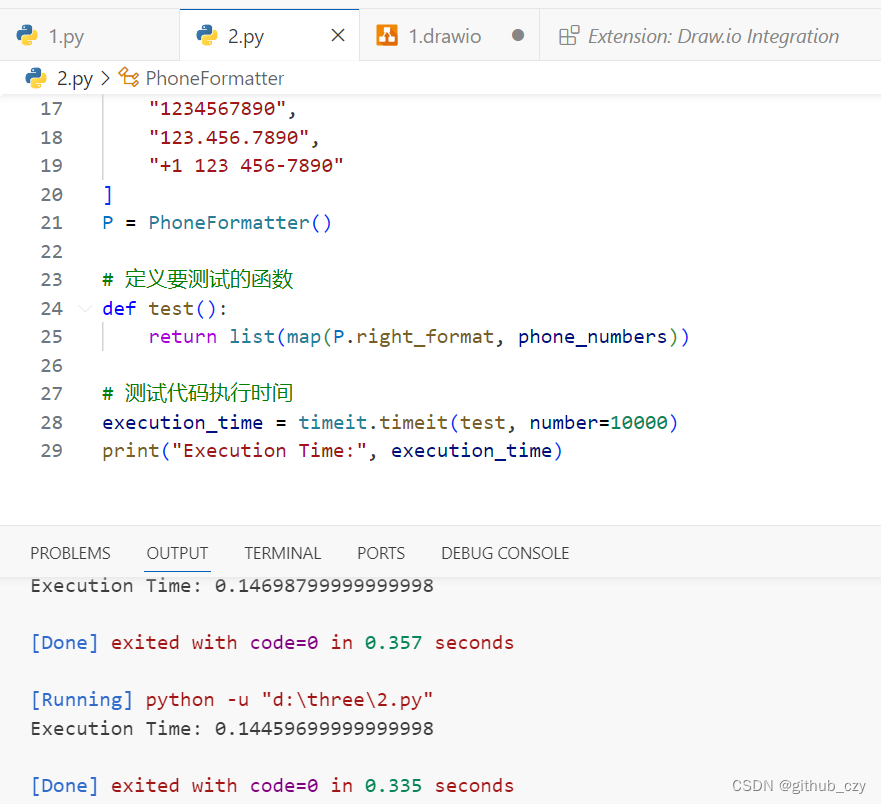Click the string "1234567890" on line 17
881x804 pixels.
tap(217, 108)
